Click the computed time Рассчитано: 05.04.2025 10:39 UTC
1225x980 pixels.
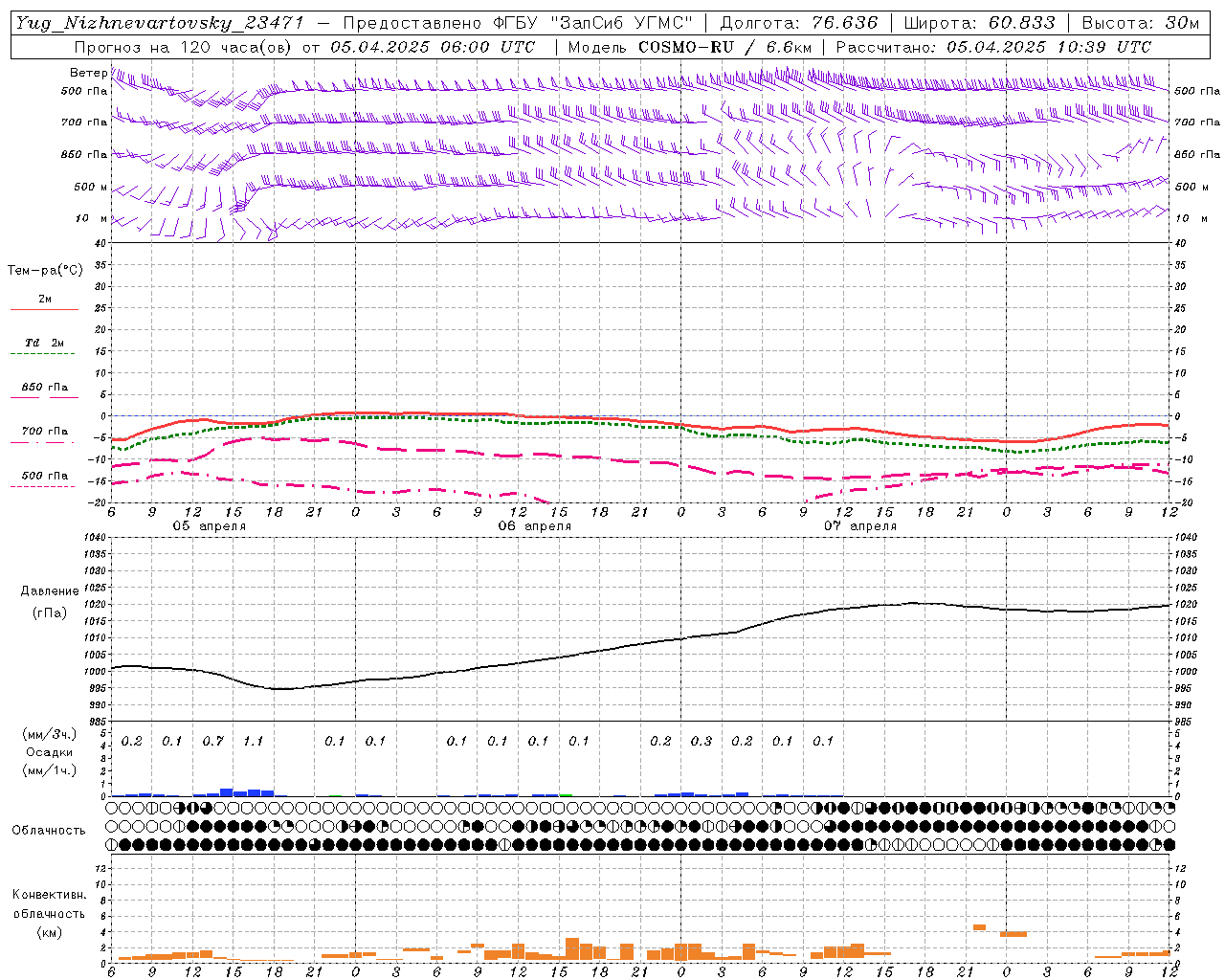click(x=993, y=47)
